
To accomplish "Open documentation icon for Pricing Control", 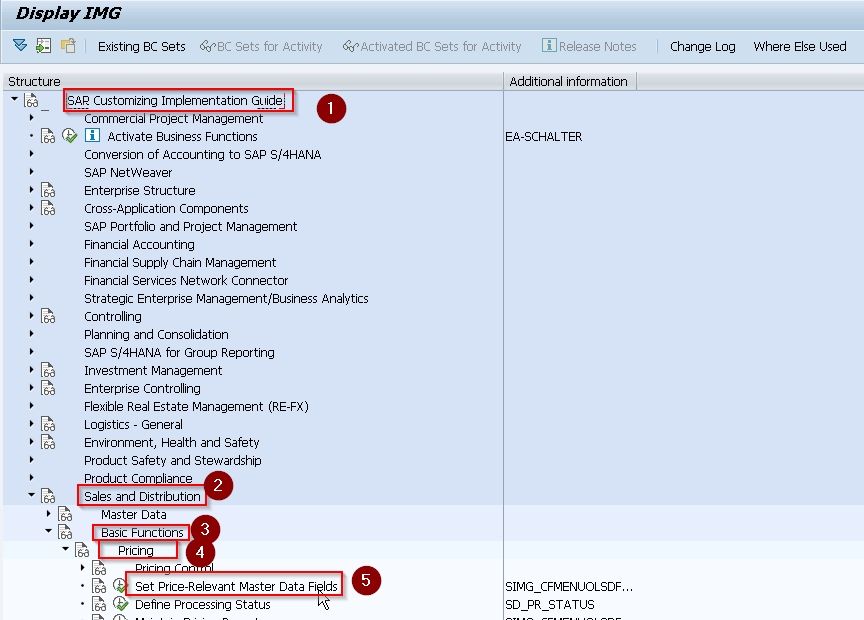I will (x=99, y=568).
